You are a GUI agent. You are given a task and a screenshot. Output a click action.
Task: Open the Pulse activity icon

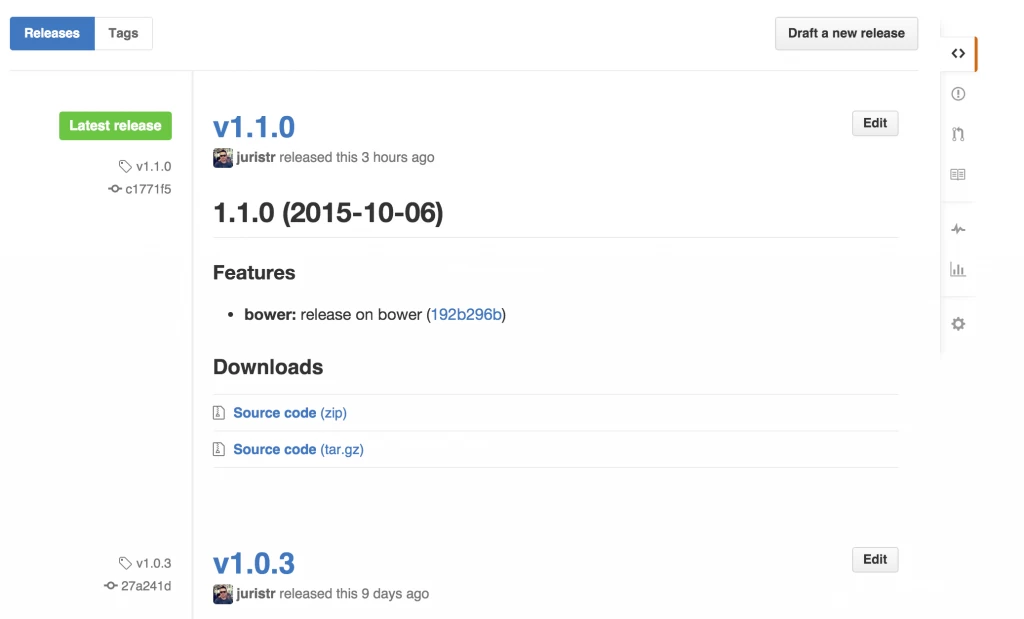(x=958, y=229)
